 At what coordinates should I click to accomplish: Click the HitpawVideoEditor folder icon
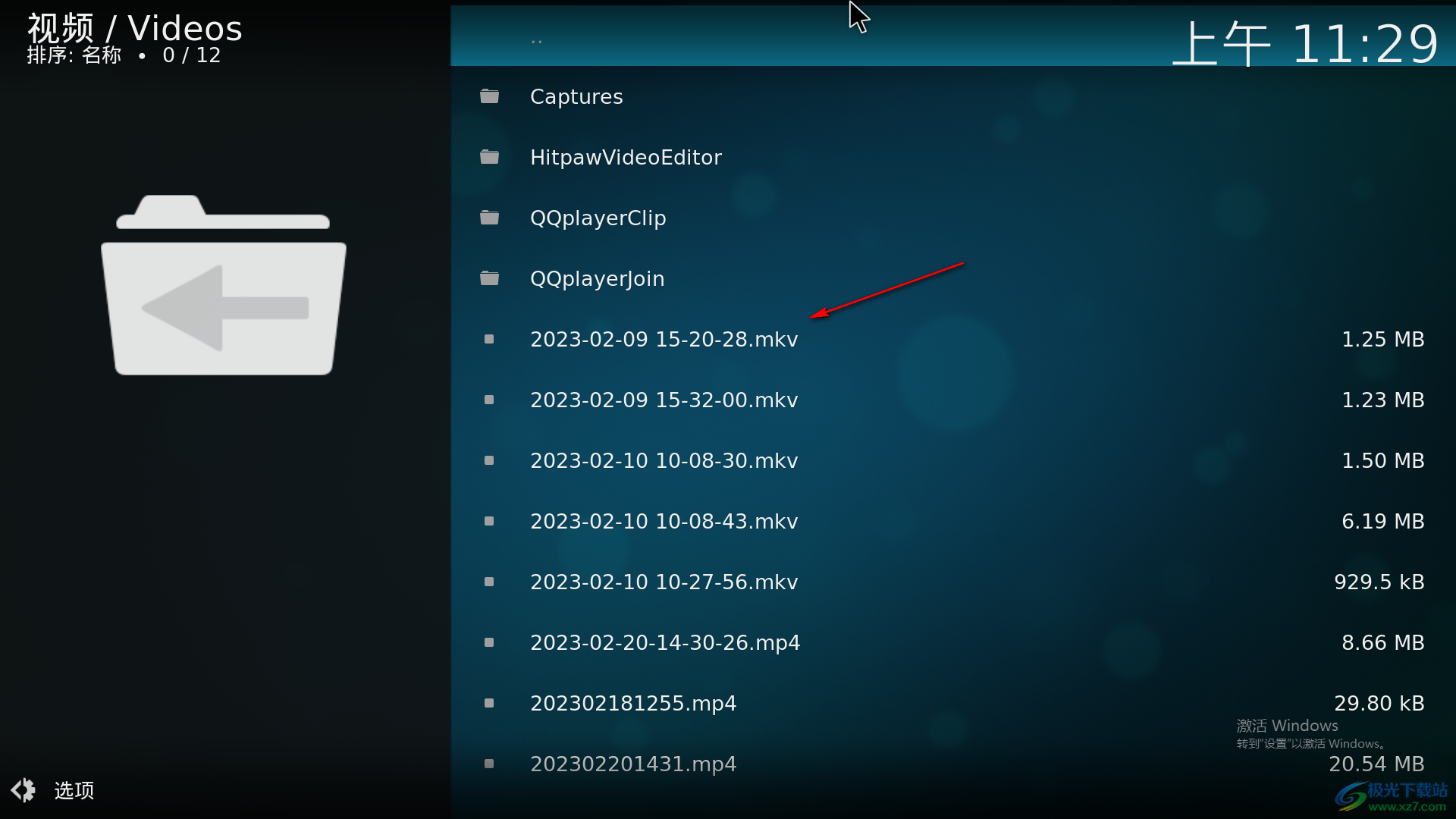point(489,157)
